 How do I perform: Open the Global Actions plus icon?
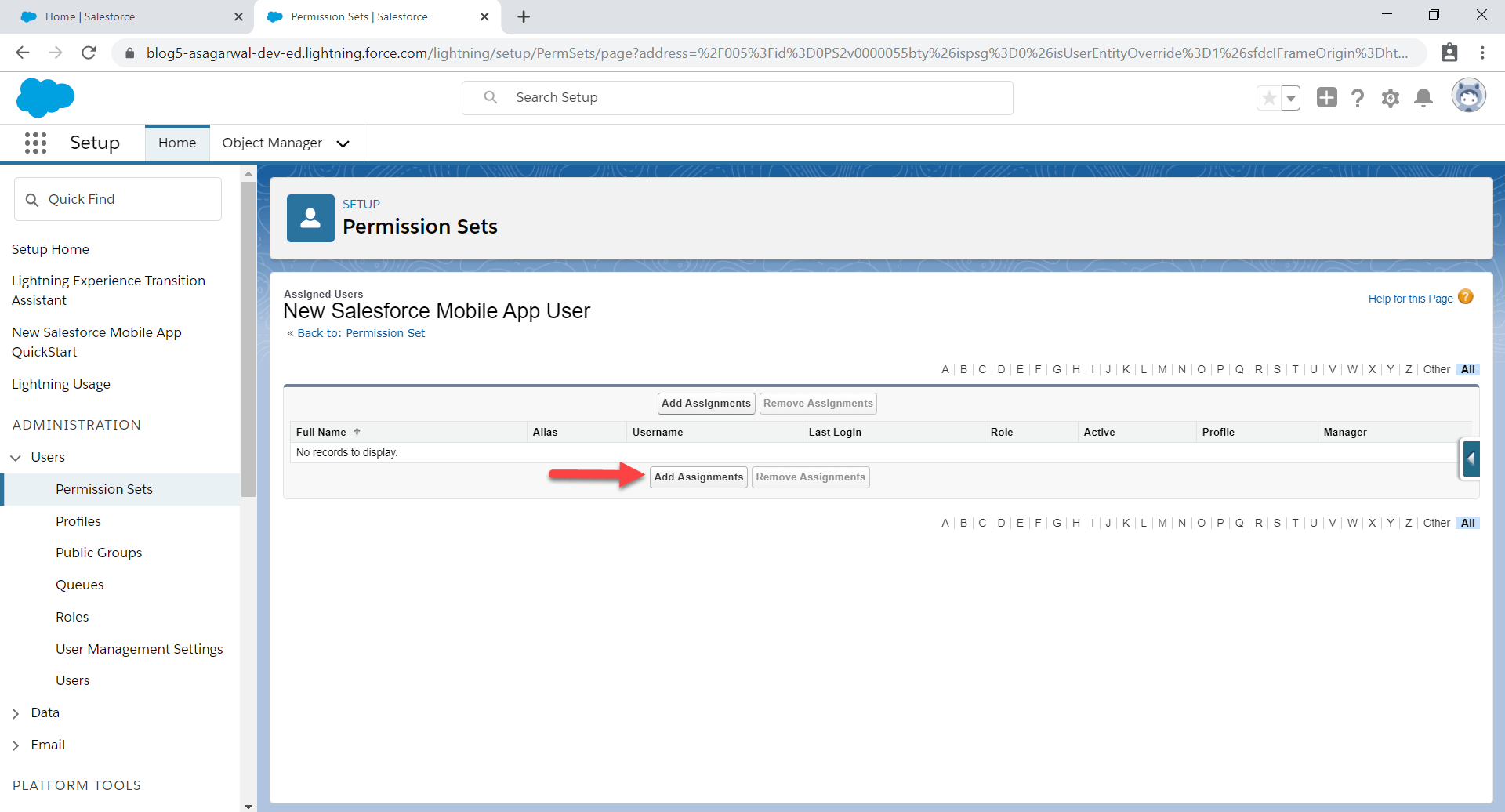(x=1327, y=97)
